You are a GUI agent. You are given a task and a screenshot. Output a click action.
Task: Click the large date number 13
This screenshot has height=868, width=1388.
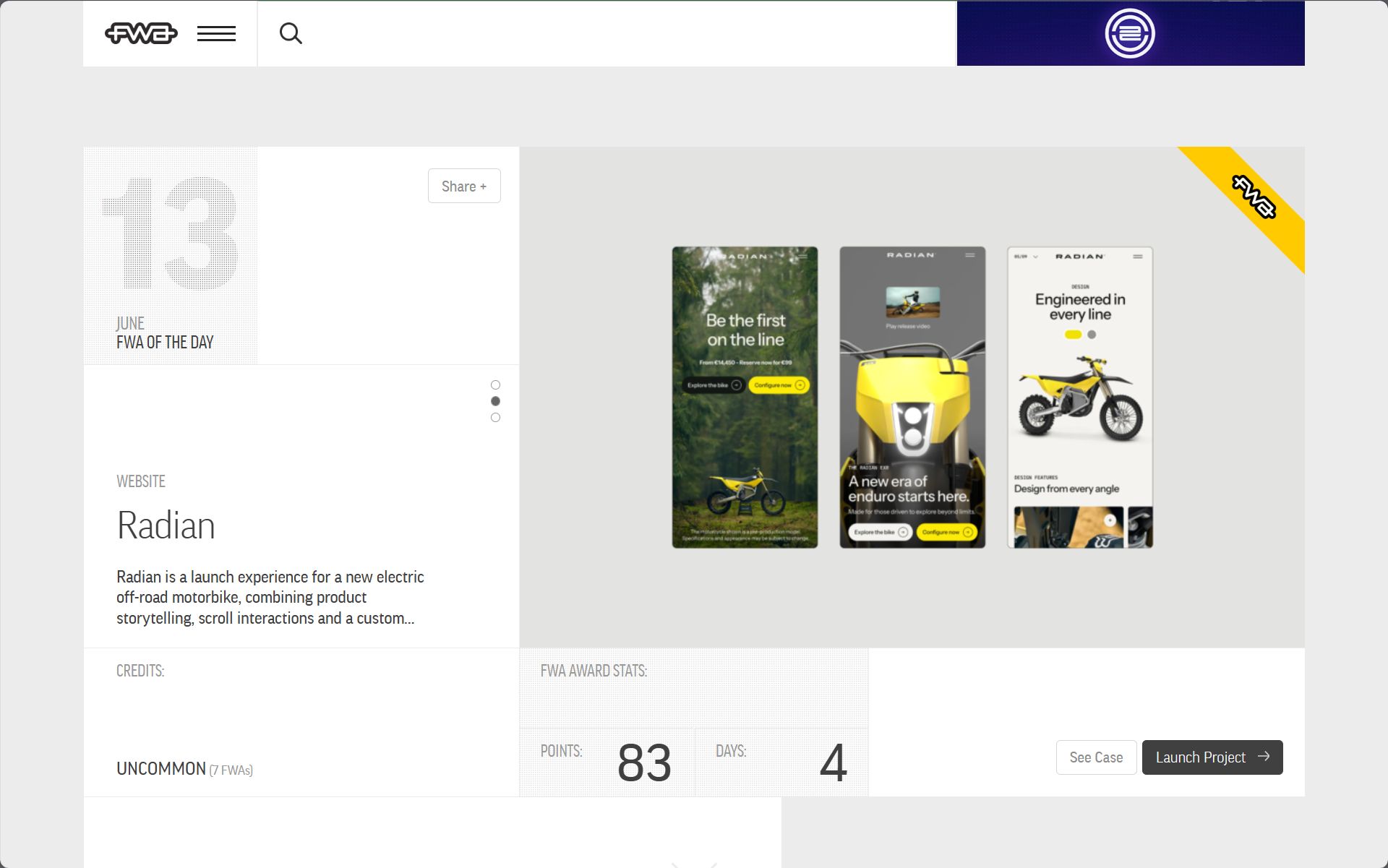(171, 233)
